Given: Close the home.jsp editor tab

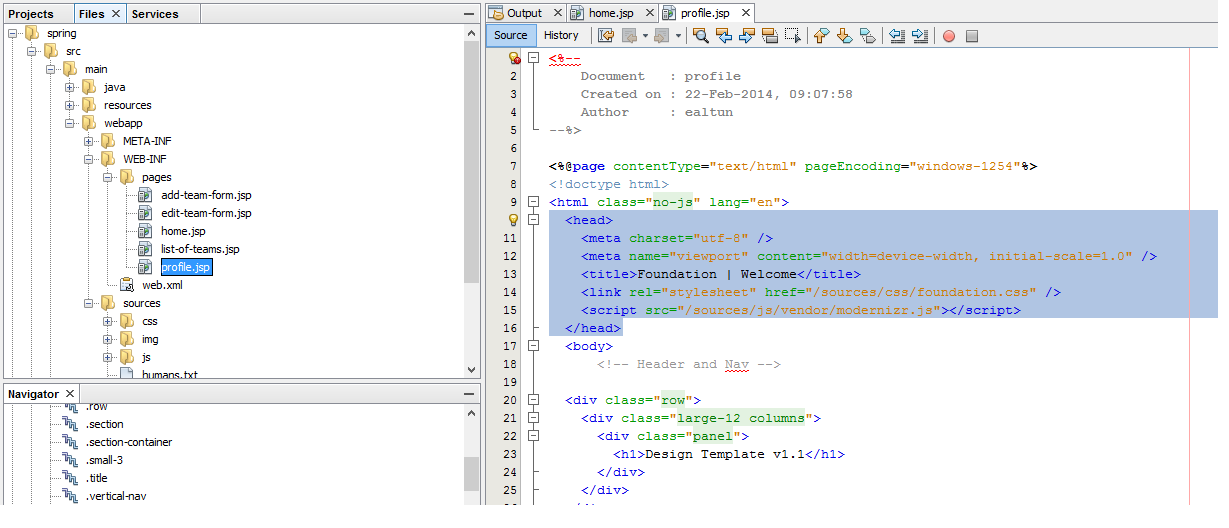Looking at the screenshot, I should click(650, 13).
